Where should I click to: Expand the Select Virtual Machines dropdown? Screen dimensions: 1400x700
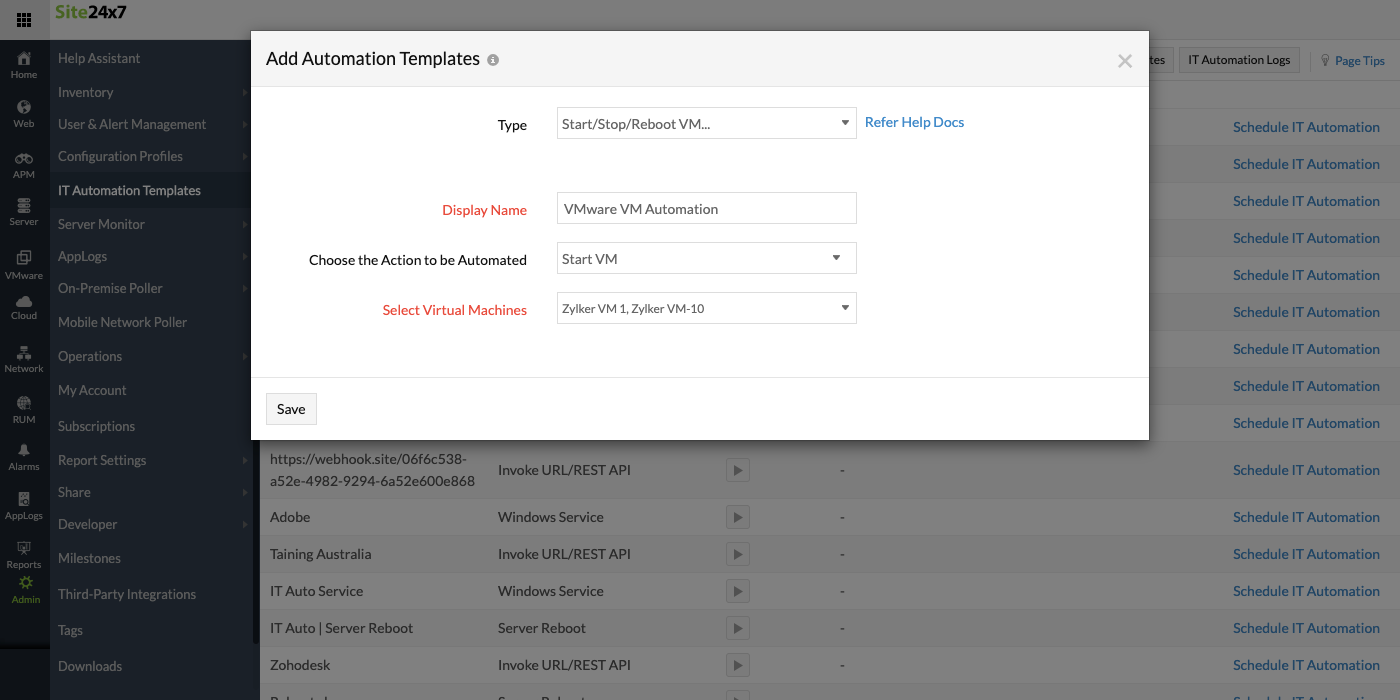pyautogui.click(x=706, y=308)
